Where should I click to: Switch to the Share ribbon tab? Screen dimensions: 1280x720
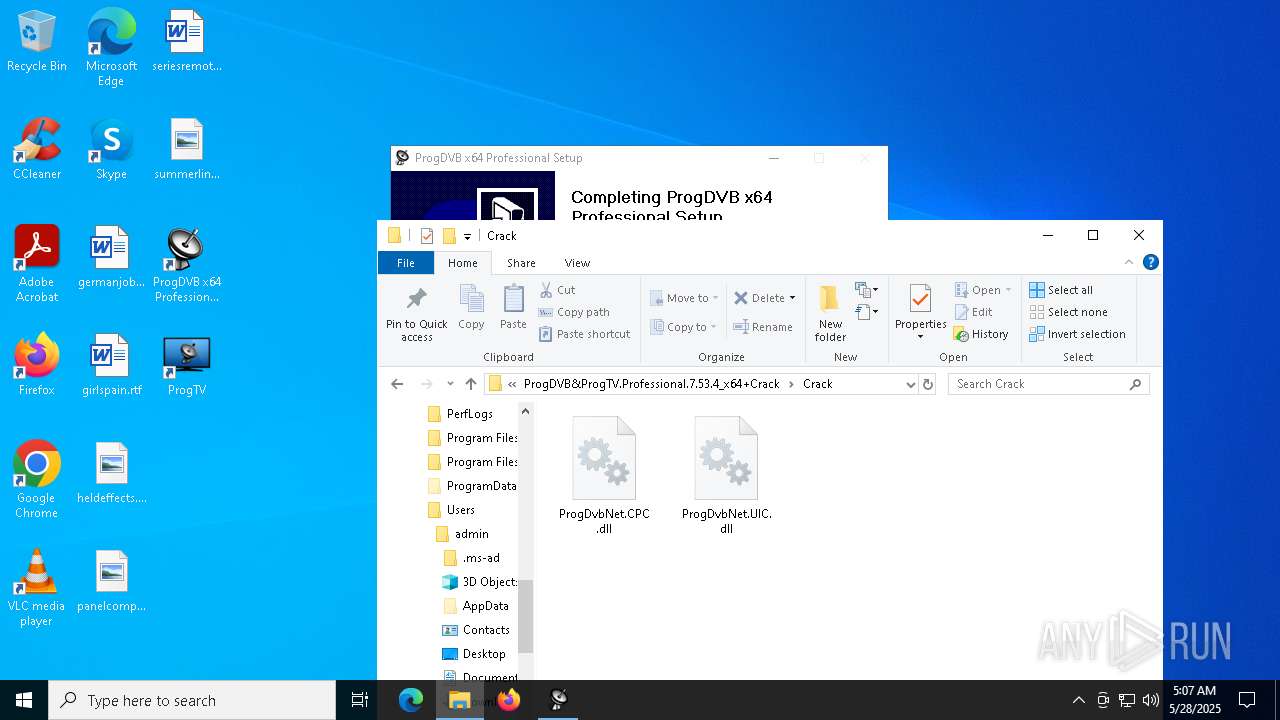click(521, 263)
